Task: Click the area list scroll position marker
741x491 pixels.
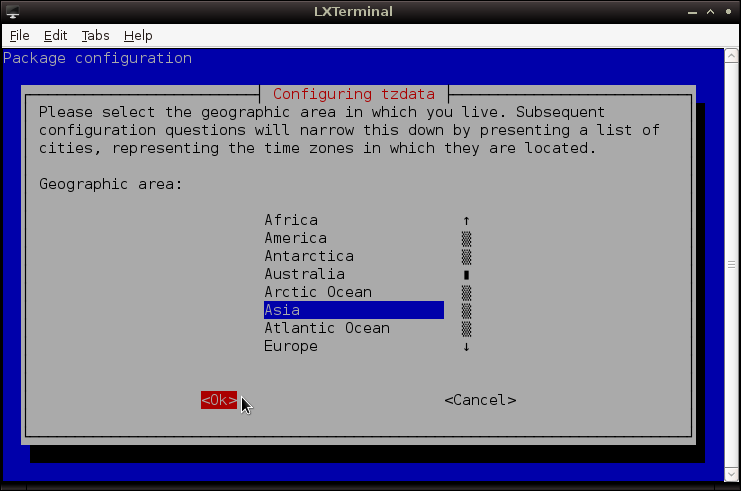Action: point(466,274)
